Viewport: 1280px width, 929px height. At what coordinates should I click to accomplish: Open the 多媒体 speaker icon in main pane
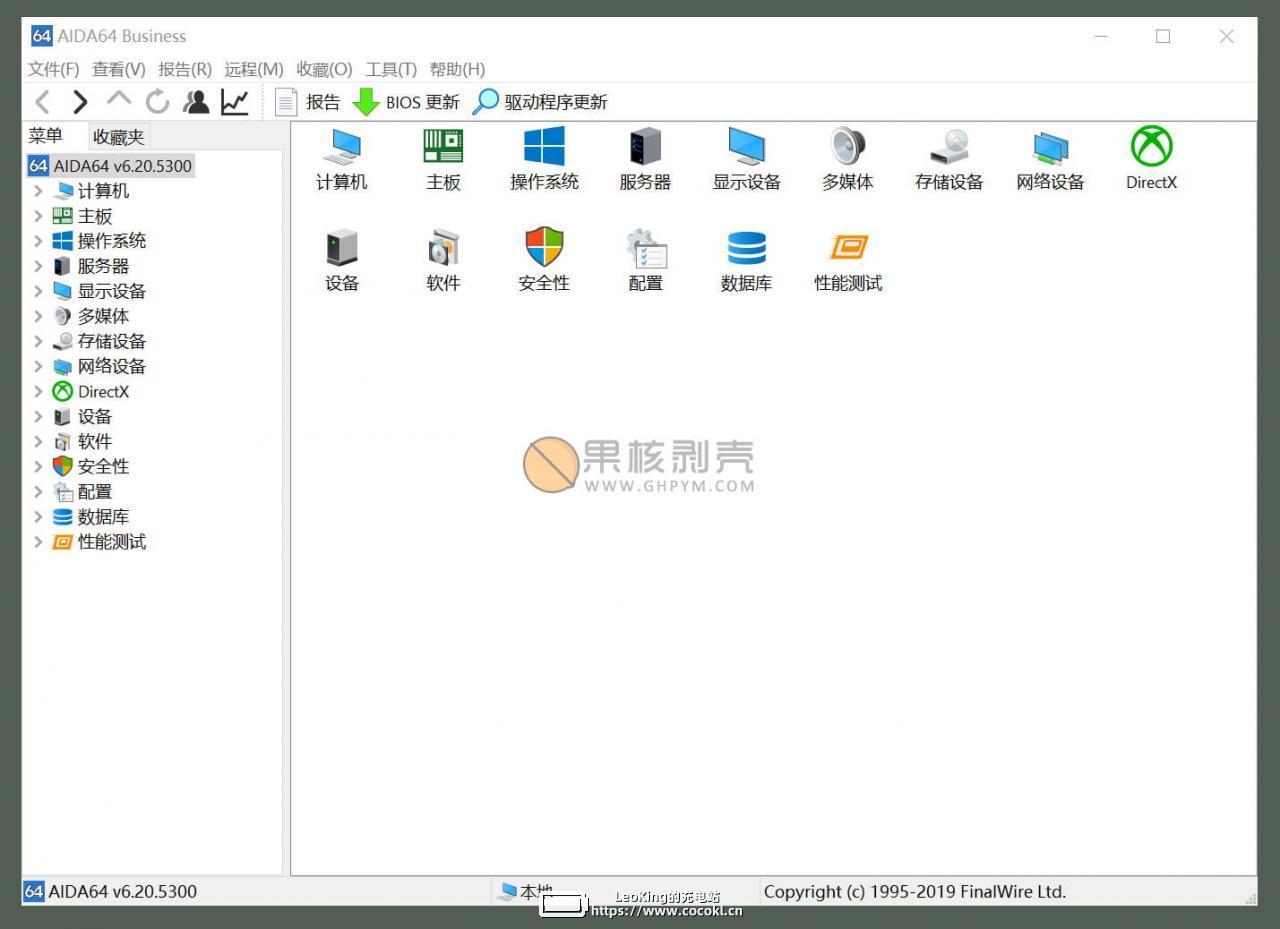pyautogui.click(x=848, y=159)
